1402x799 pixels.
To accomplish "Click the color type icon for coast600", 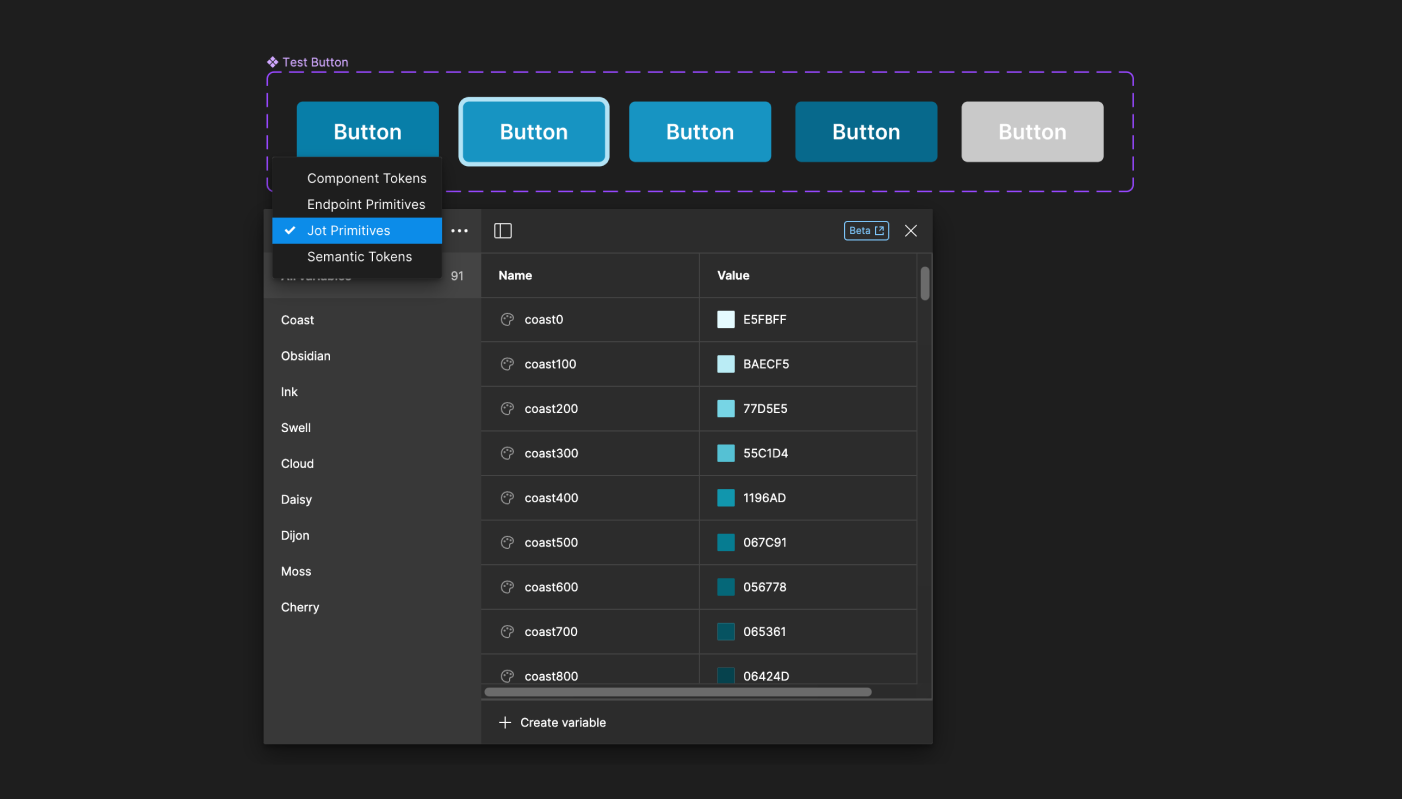I will pos(507,587).
